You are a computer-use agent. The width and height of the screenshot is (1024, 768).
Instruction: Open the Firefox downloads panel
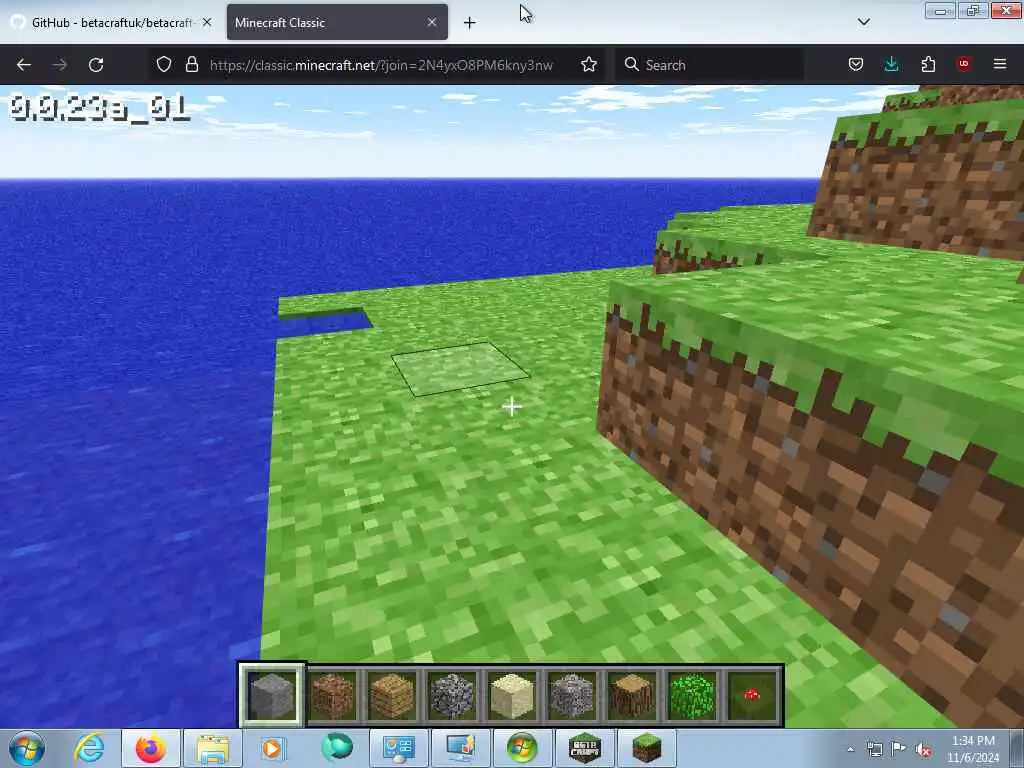(891, 64)
